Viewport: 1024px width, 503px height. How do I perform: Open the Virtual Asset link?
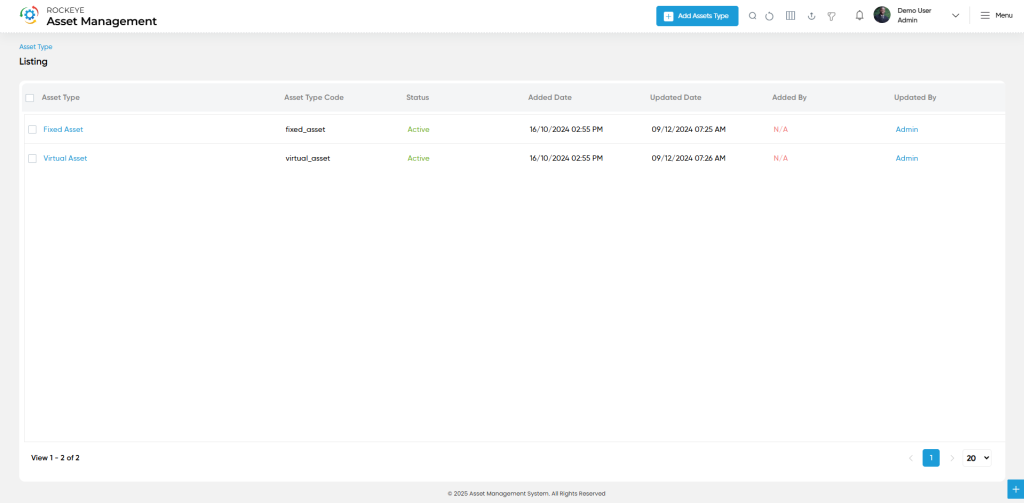click(x=65, y=158)
